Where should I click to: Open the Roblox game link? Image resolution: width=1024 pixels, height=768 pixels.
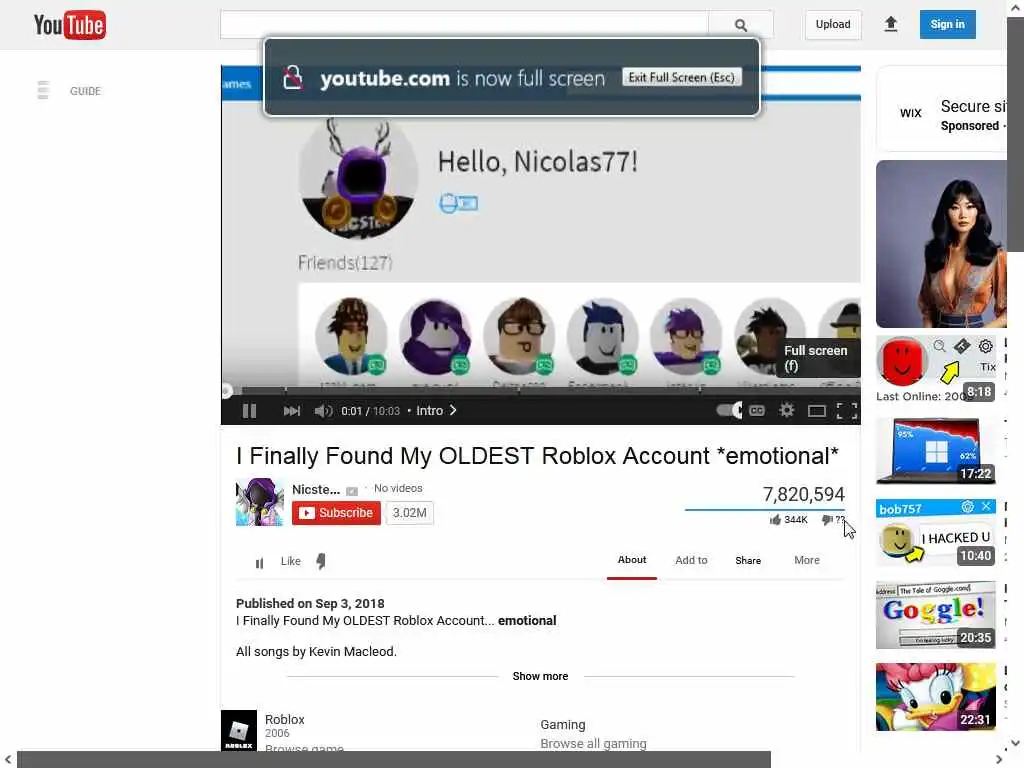(285, 719)
